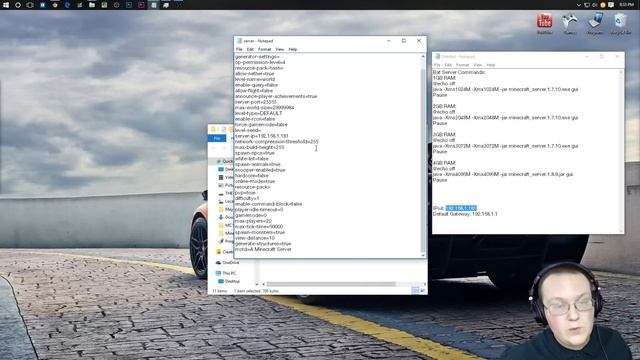Select This PC in File Explorer navigation pane
Viewport: 640px width, 360px height.
click(x=226, y=273)
